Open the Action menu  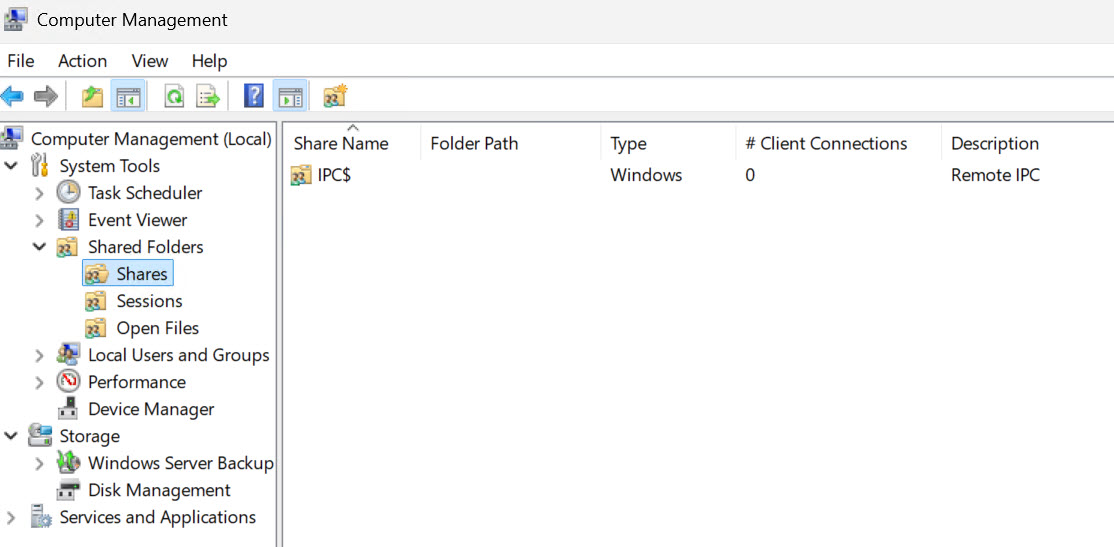tap(82, 61)
